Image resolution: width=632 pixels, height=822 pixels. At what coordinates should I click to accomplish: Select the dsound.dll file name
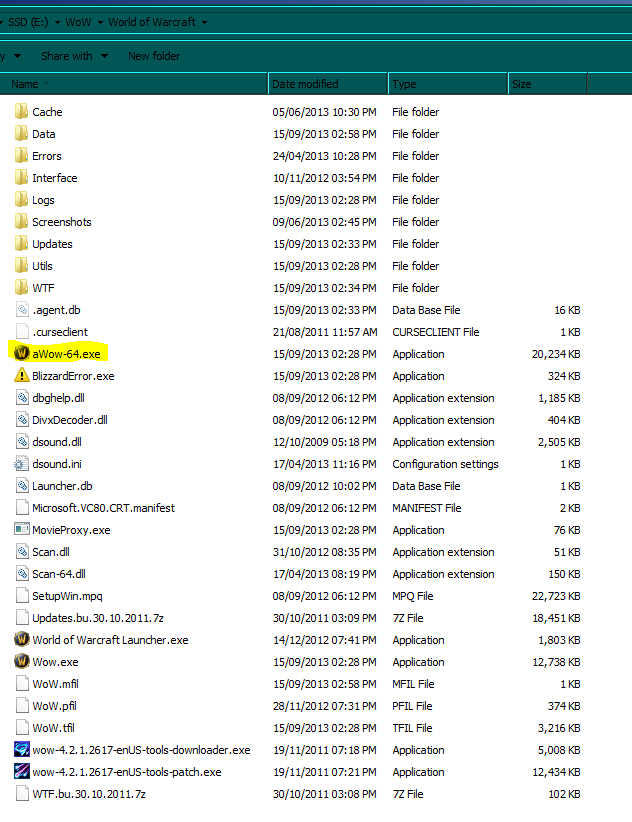click(x=57, y=442)
